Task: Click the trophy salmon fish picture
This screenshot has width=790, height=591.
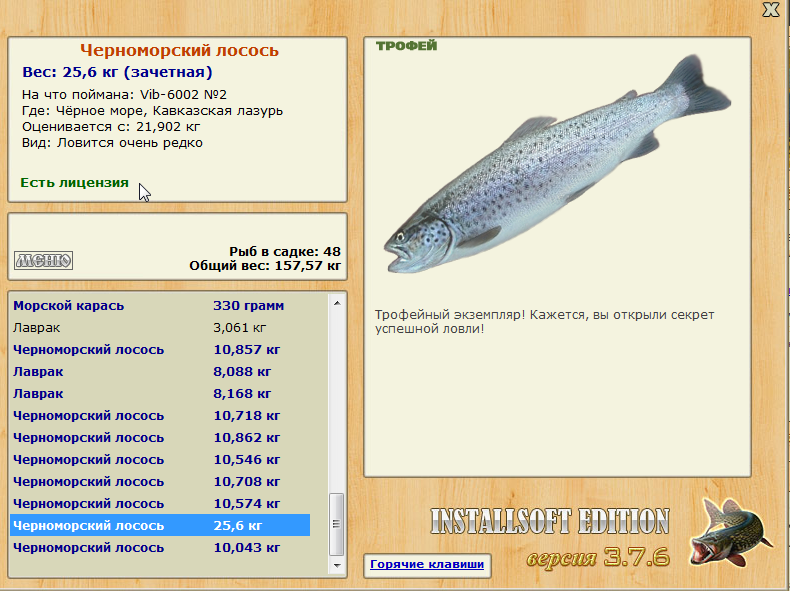Action: pos(557,164)
